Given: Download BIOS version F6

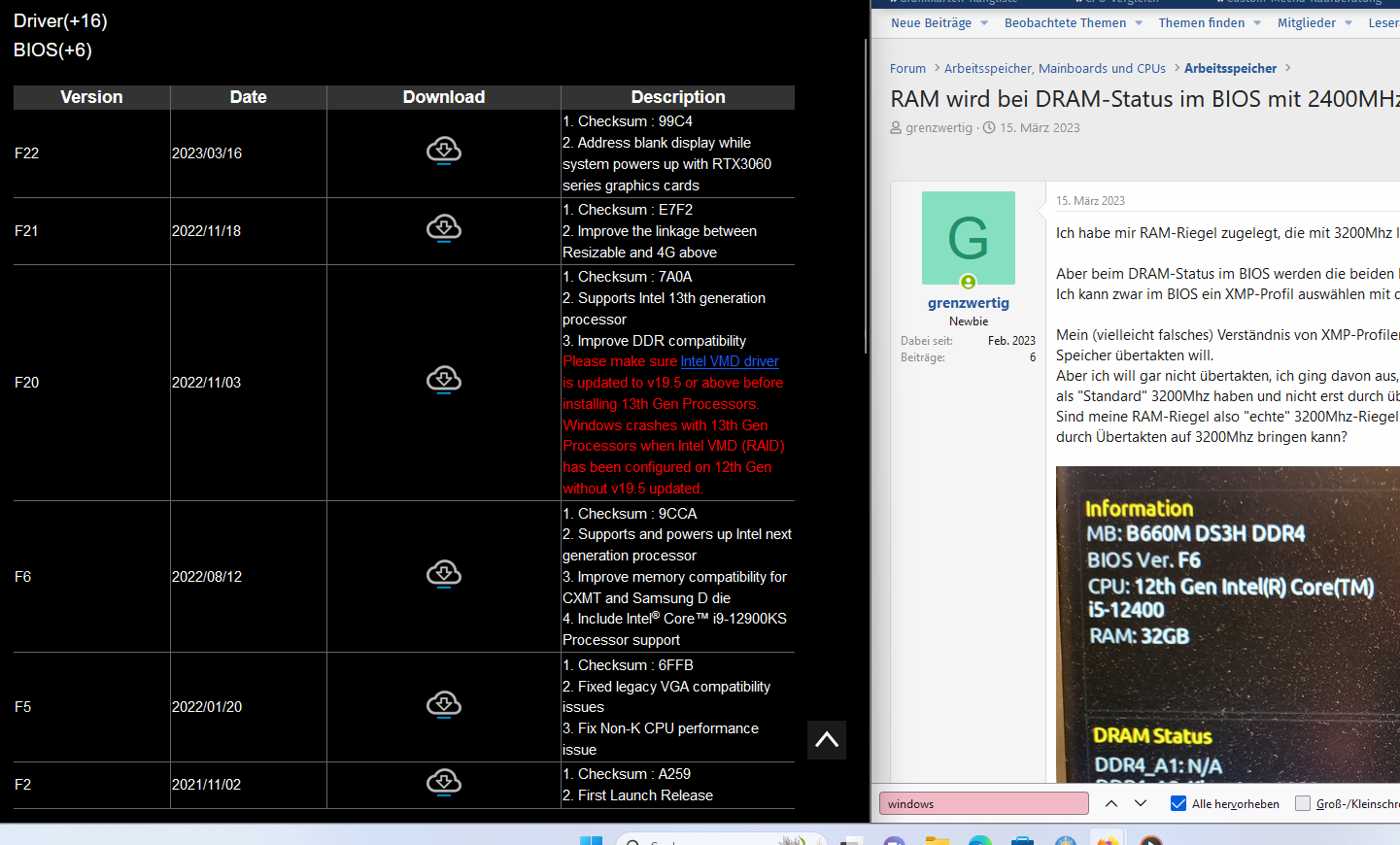Looking at the screenshot, I should (444, 574).
